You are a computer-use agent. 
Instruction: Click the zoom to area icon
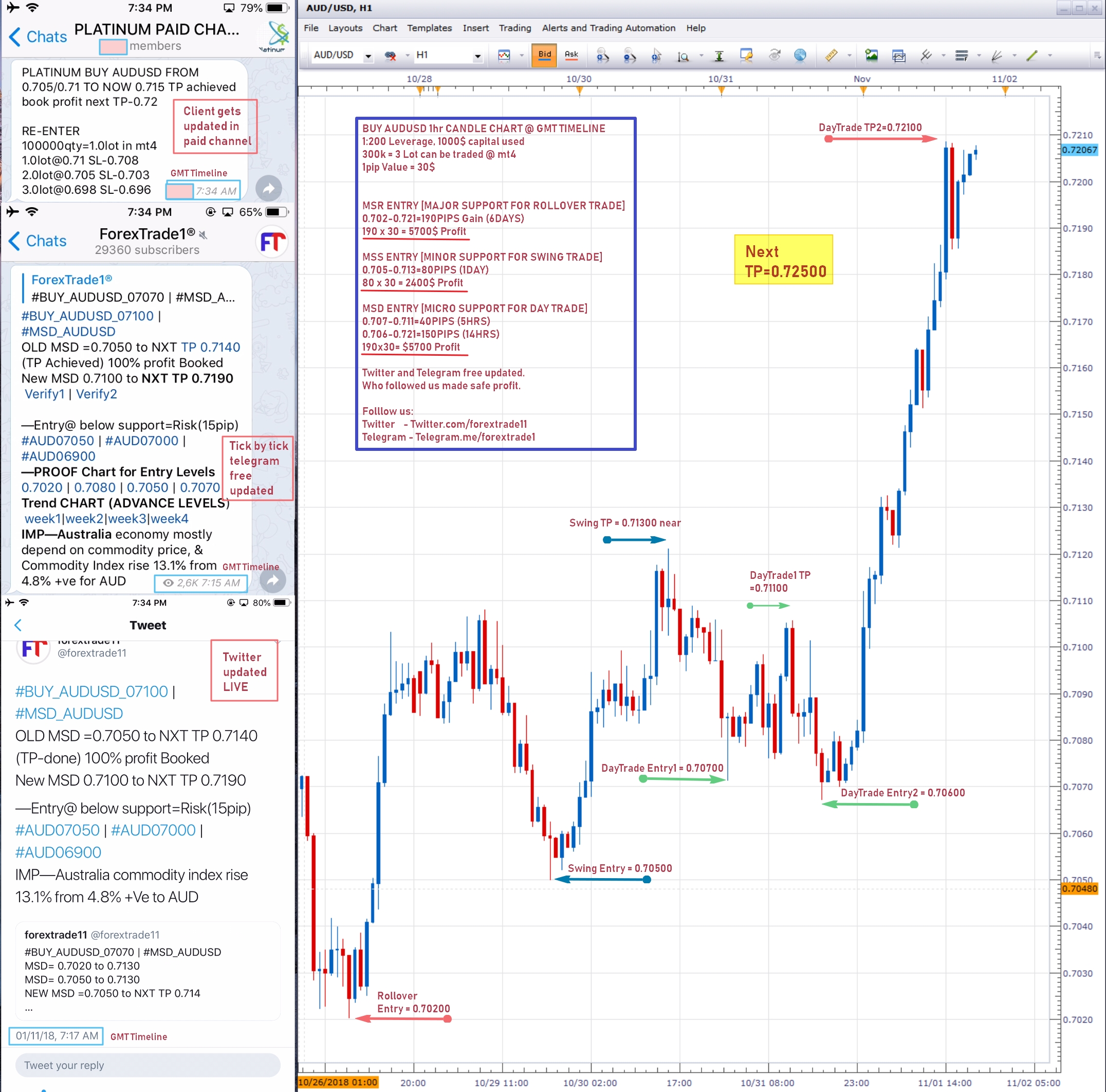pyautogui.click(x=683, y=56)
